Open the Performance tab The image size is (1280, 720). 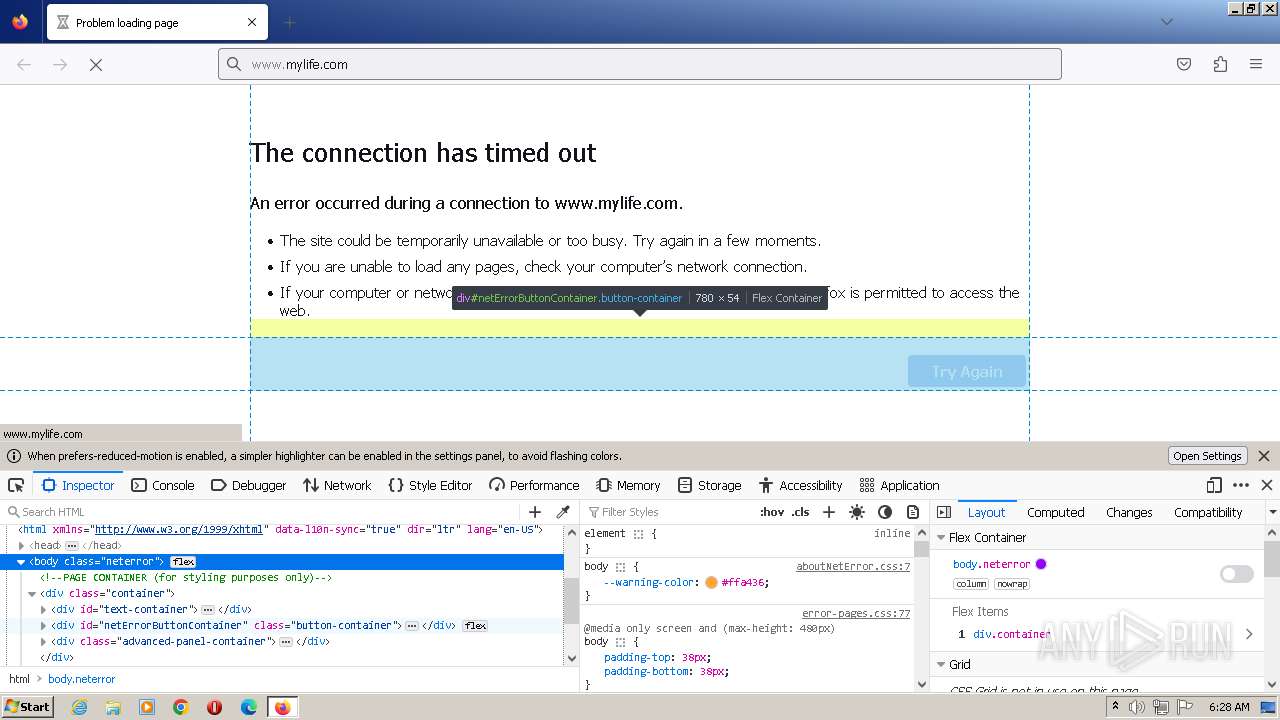tap(534, 485)
